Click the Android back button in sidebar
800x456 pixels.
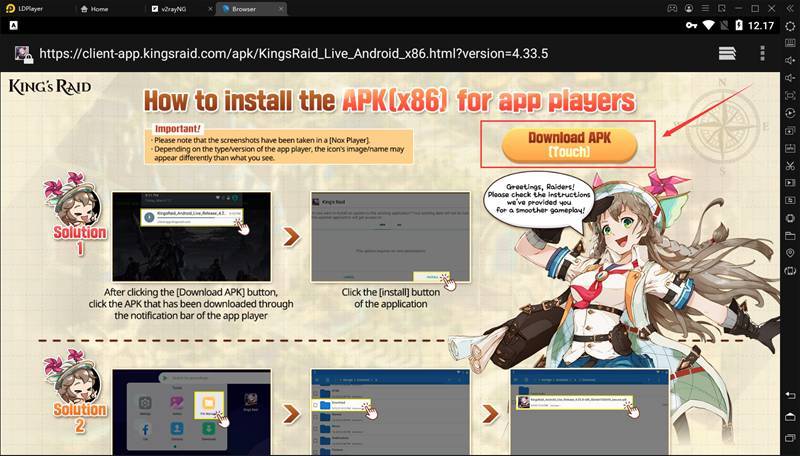(790, 396)
